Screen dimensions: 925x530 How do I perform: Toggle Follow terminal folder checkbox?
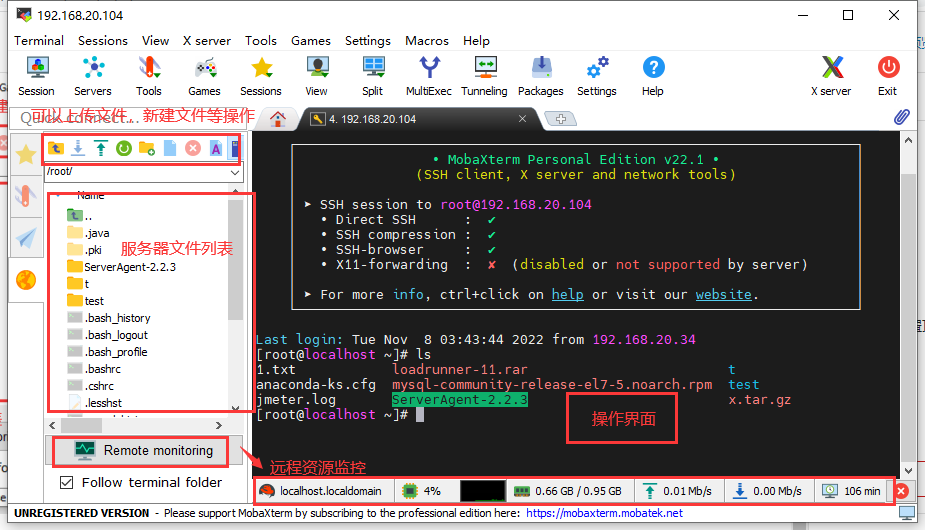pos(67,483)
